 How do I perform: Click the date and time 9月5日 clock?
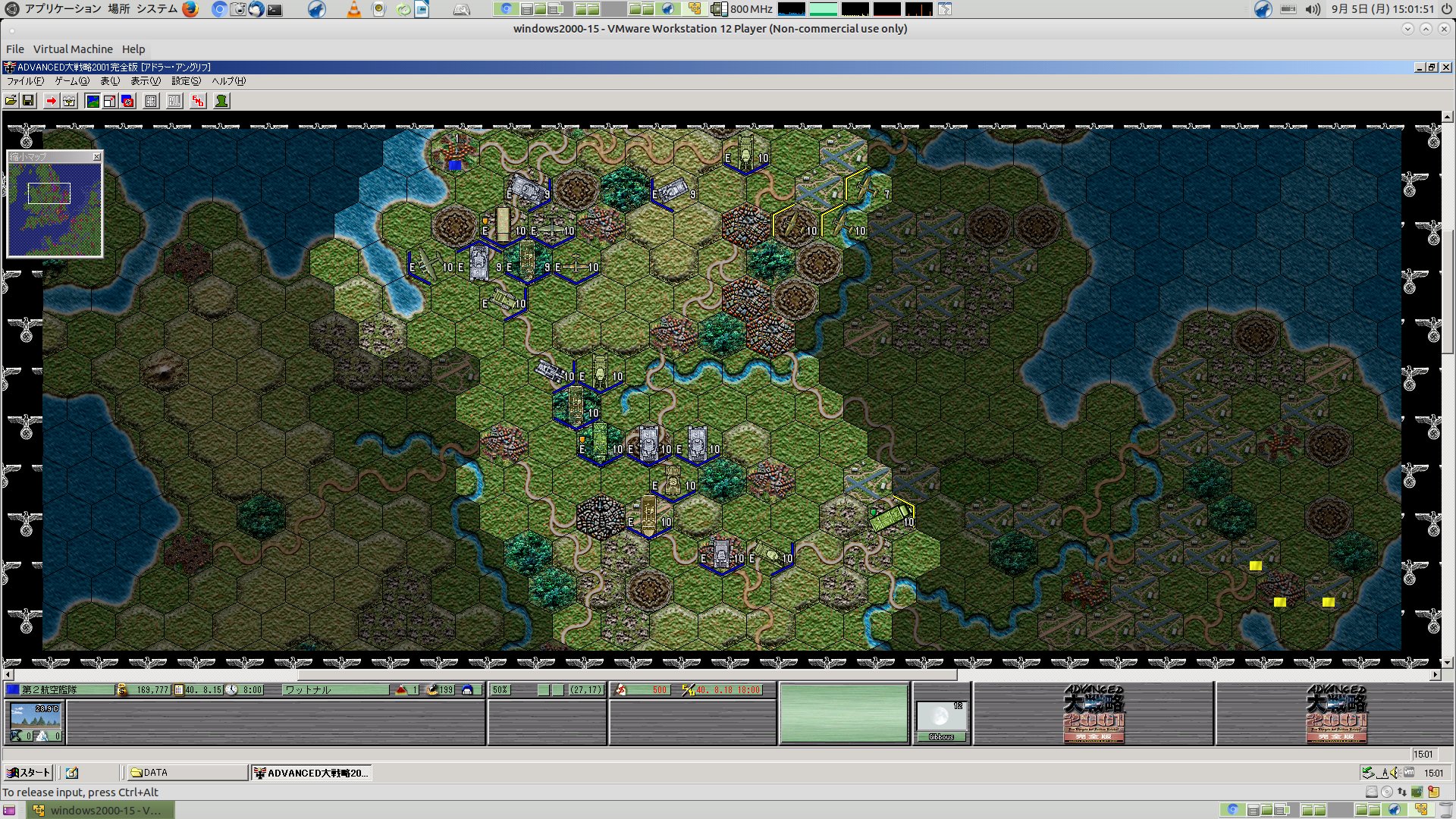1382,9
